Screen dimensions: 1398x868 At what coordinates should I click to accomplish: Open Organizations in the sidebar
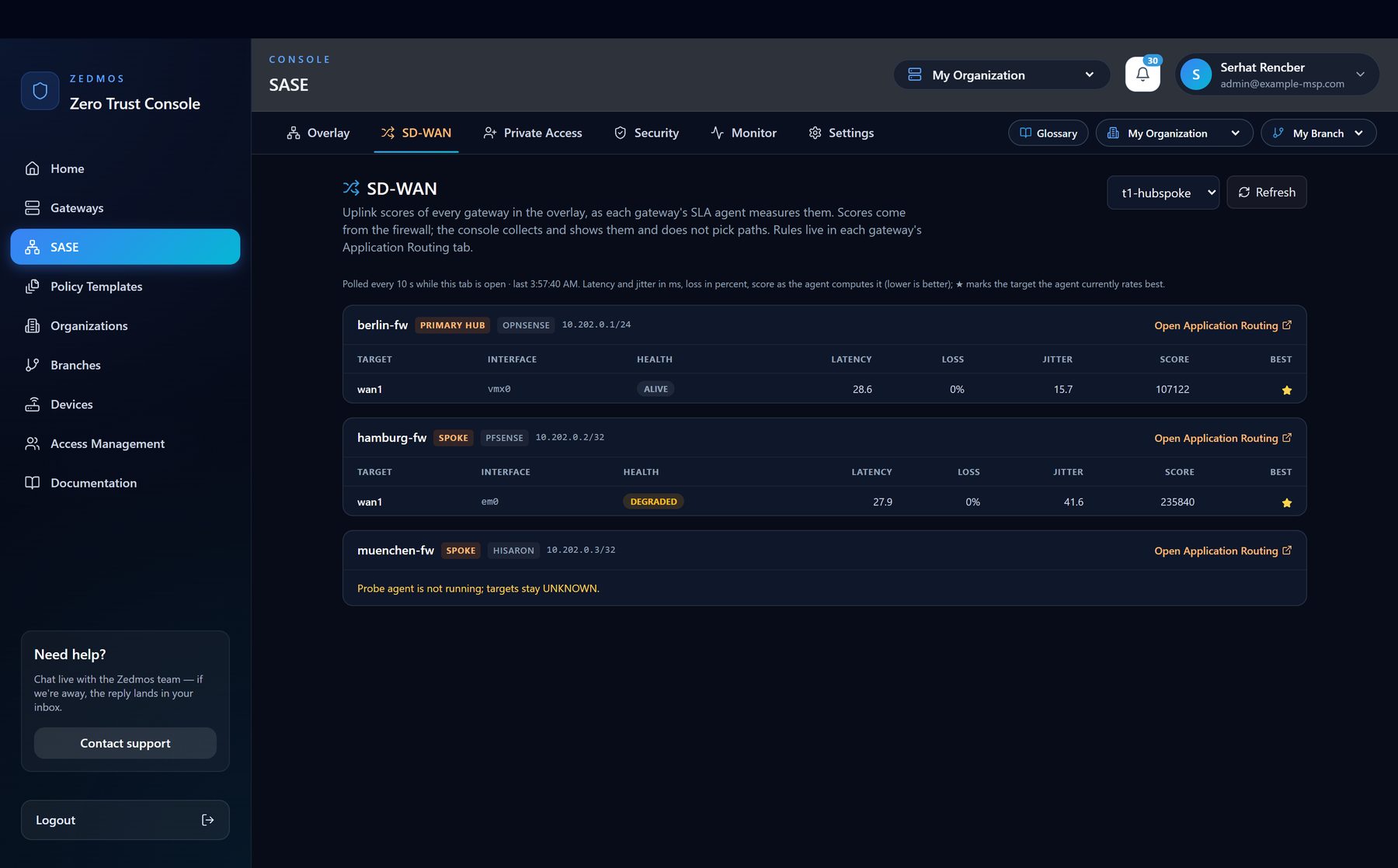[125, 326]
